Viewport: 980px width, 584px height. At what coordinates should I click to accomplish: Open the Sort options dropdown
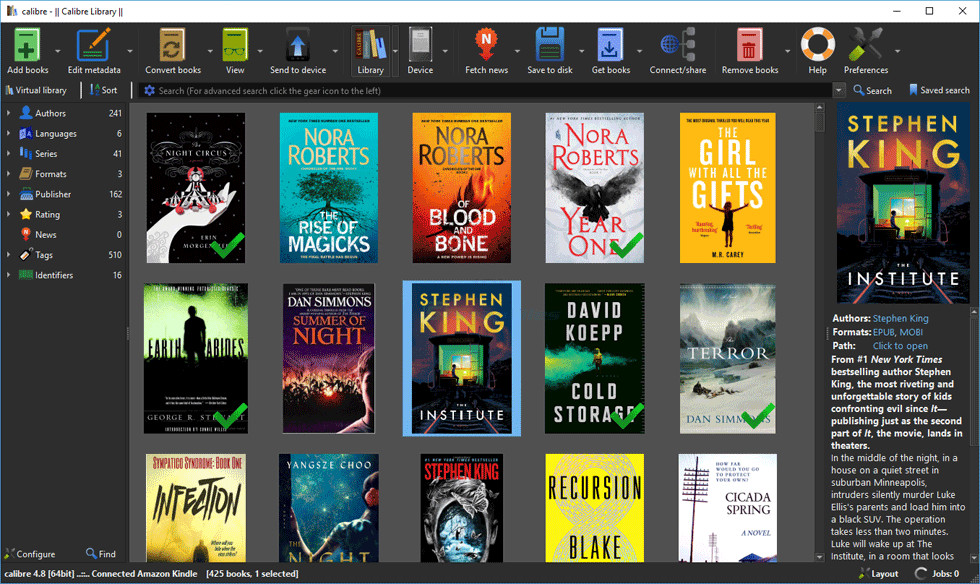click(x=104, y=89)
